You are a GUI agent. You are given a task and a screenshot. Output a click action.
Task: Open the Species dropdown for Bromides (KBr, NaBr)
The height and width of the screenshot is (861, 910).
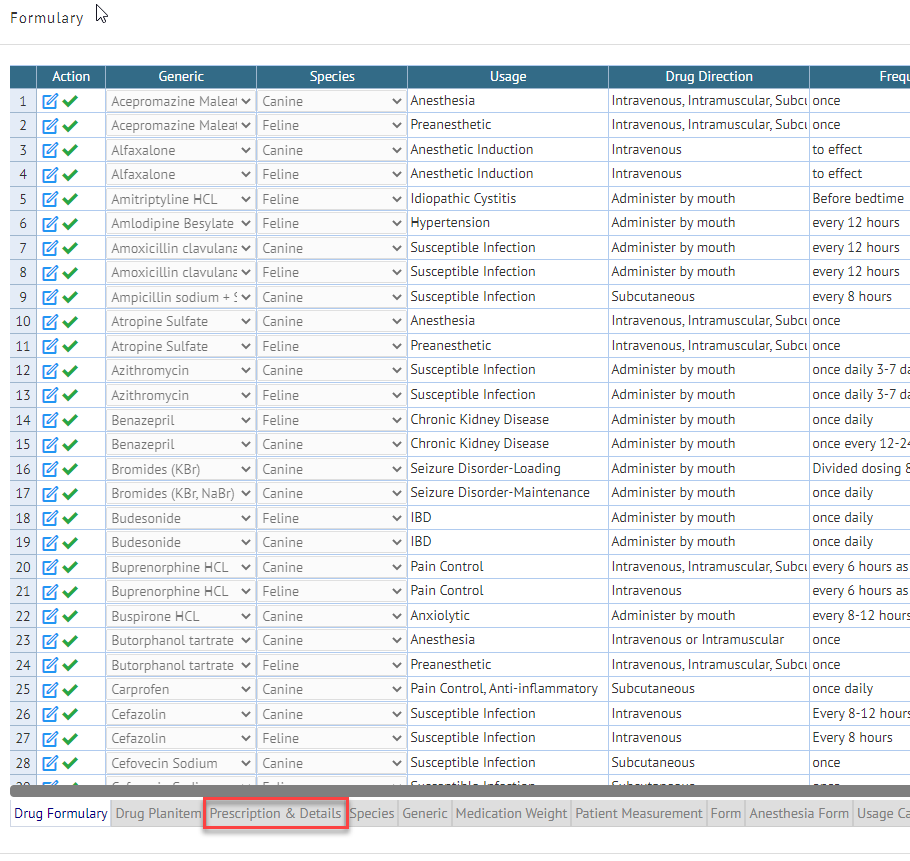point(331,493)
